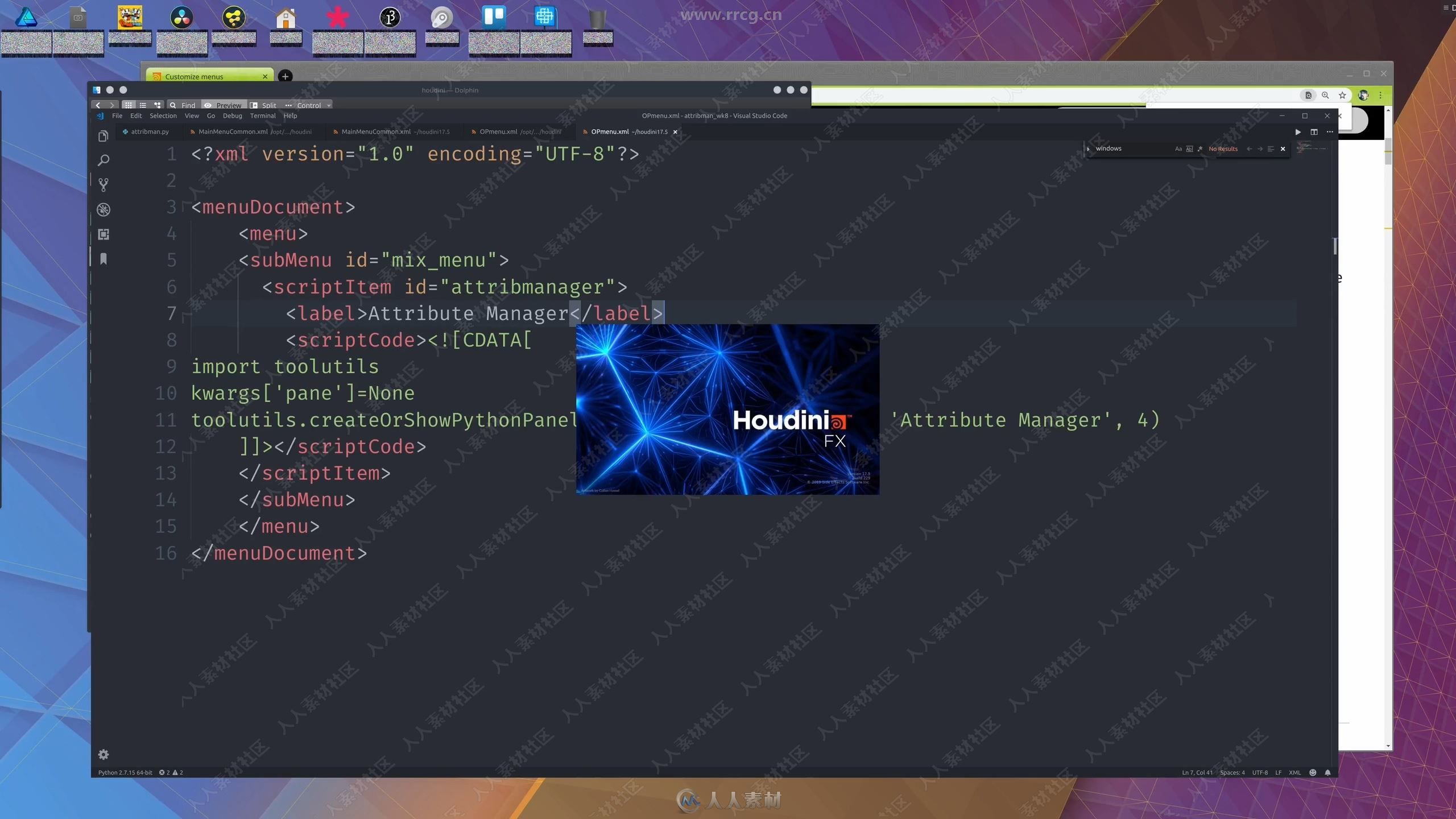Open the feedback smiley in the status bar
Image resolution: width=1456 pixels, height=819 pixels.
[x=1313, y=772]
